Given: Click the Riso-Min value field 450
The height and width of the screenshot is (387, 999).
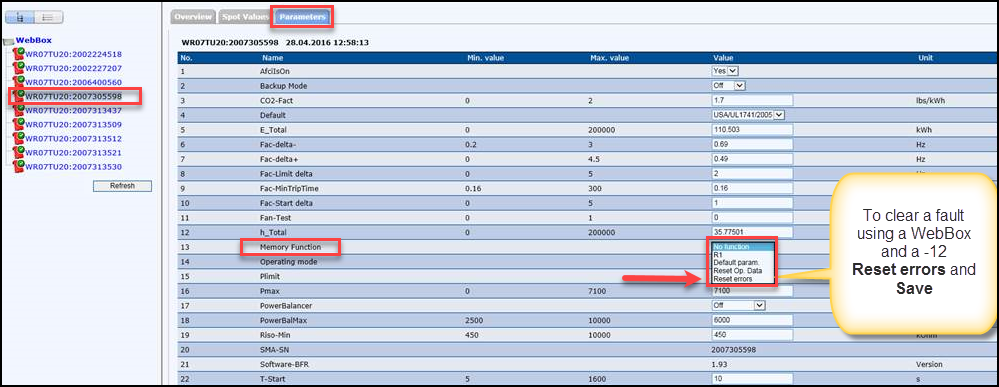Looking at the screenshot, I should click(x=752, y=335).
